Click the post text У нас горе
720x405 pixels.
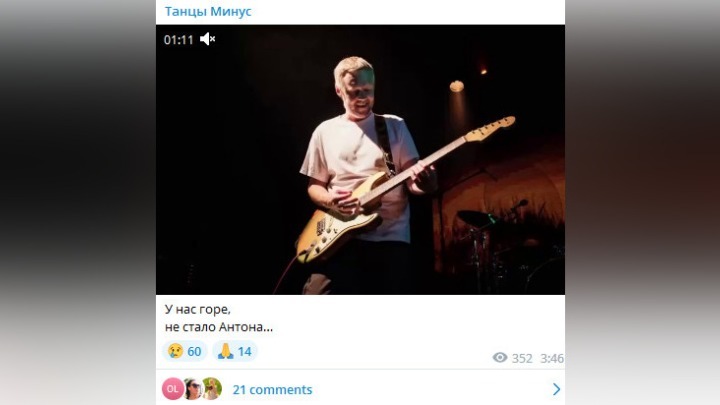(x=198, y=309)
